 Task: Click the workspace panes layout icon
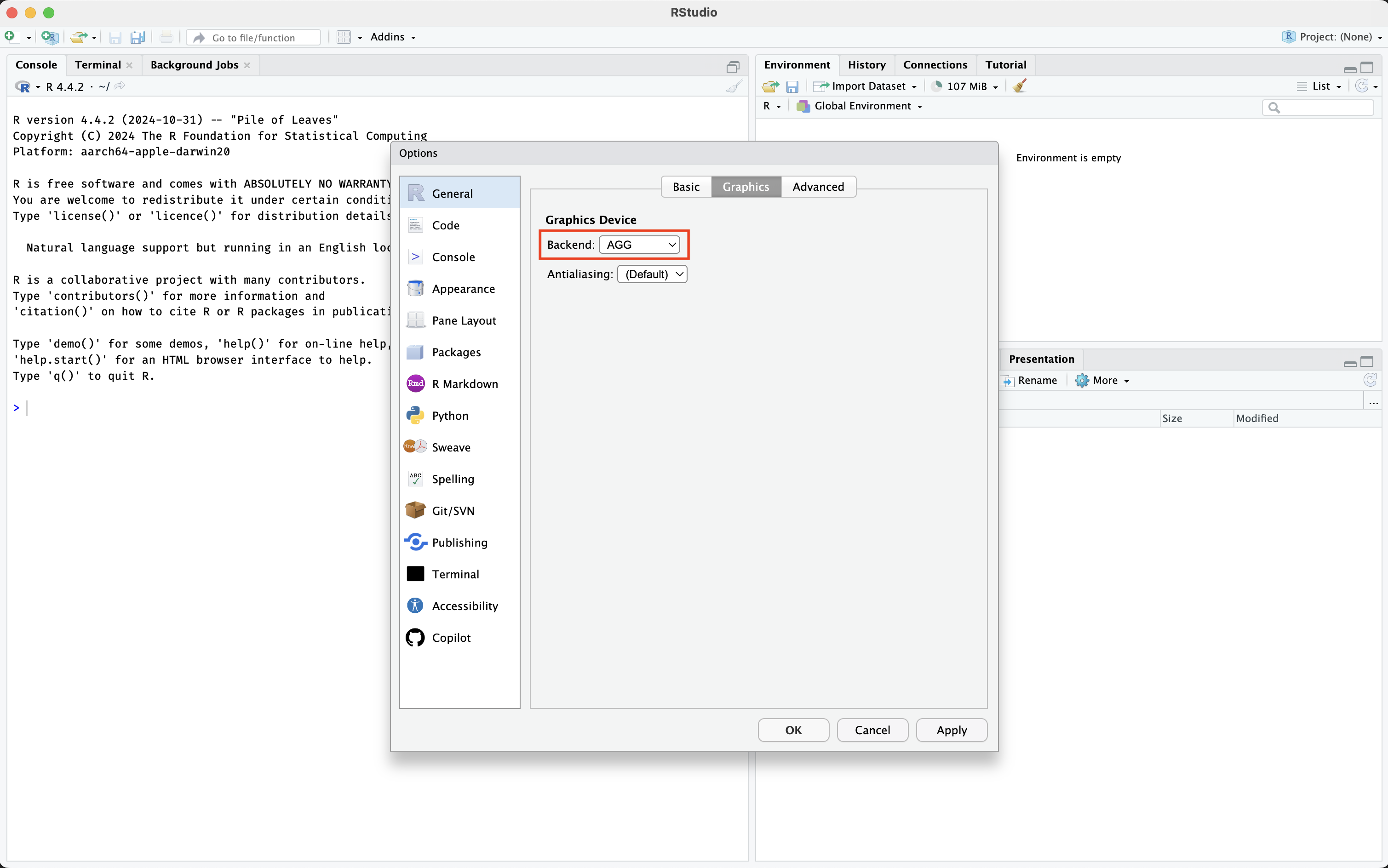[344, 37]
